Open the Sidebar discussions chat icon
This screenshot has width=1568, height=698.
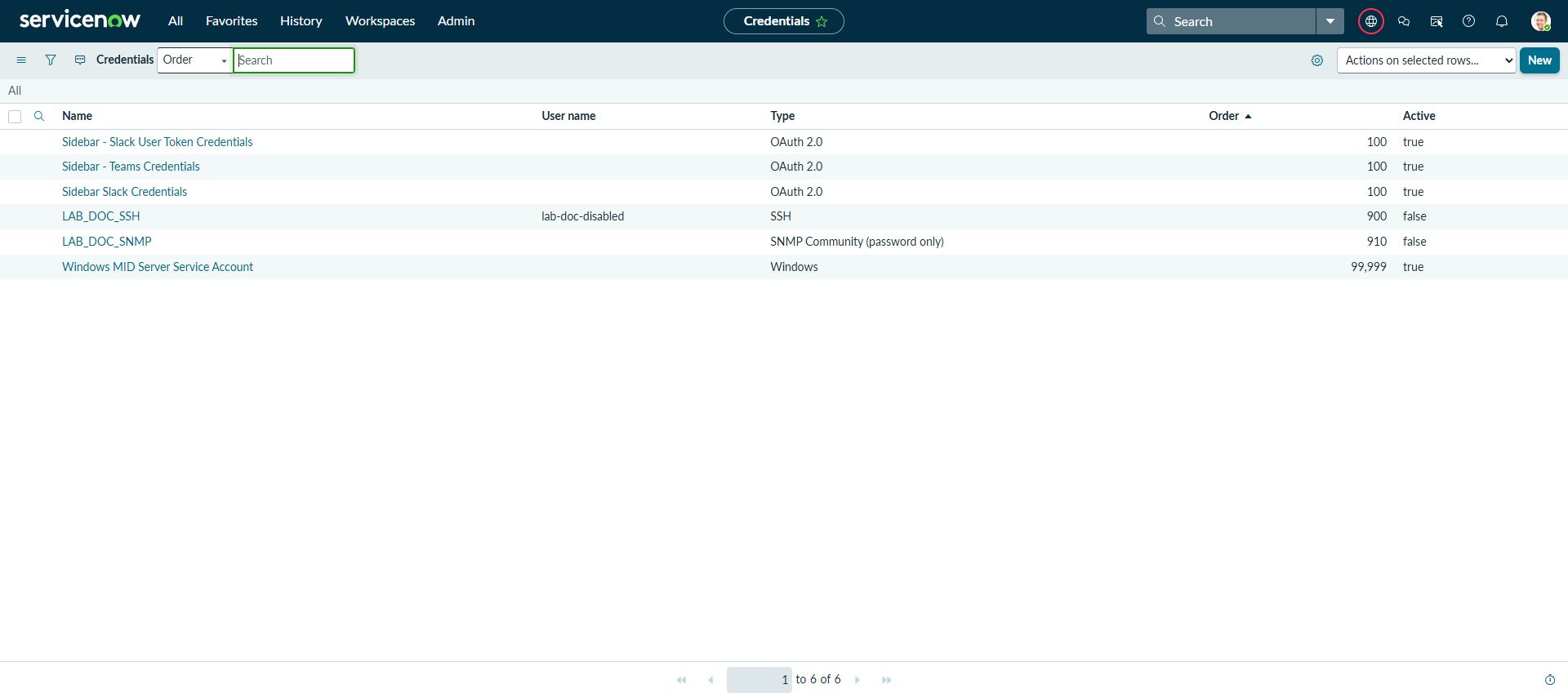click(1404, 21)
